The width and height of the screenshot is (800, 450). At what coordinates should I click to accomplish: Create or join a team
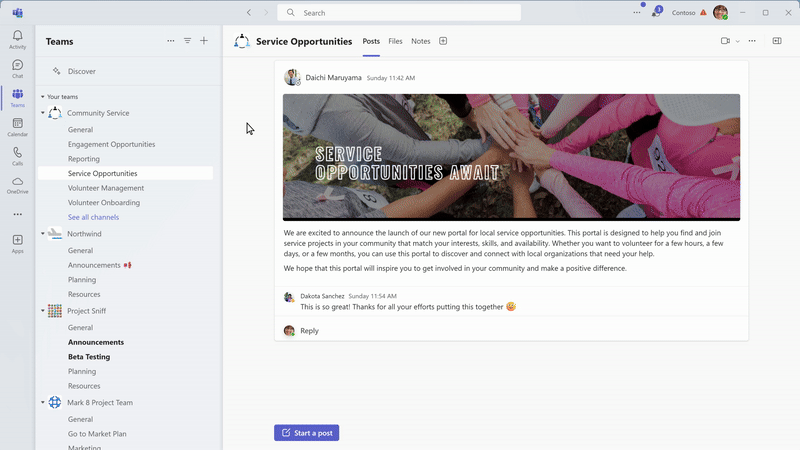(204, 41)
